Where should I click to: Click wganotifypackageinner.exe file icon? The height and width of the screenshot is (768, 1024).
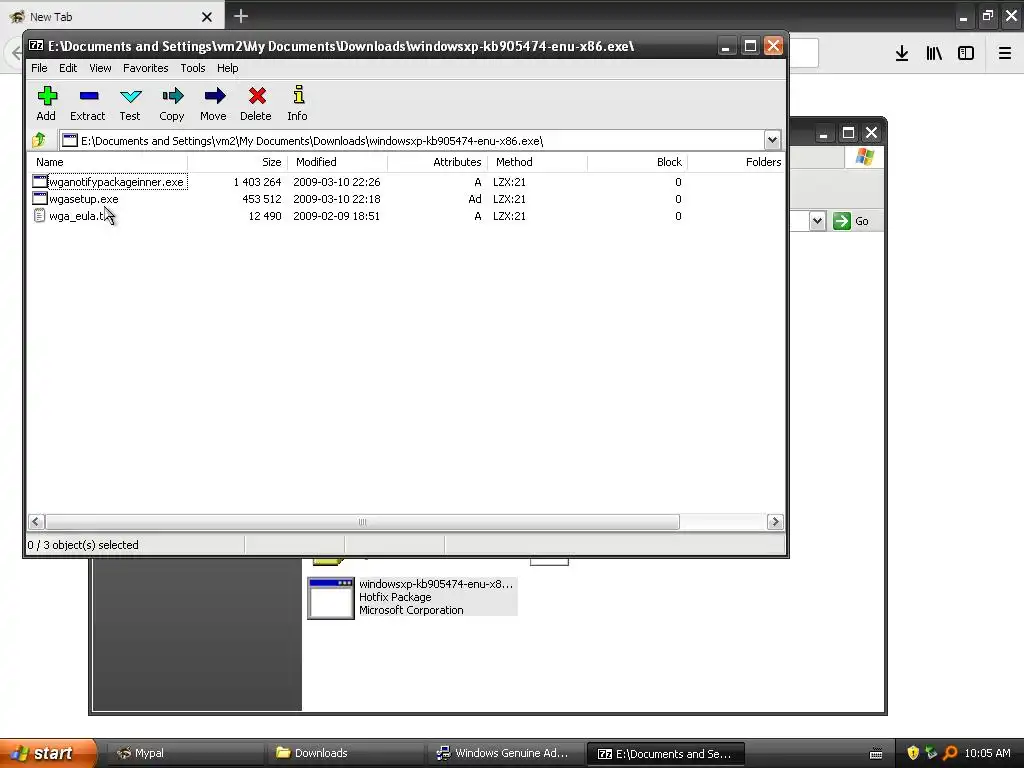pyautogui.click(x=40, y=182)
